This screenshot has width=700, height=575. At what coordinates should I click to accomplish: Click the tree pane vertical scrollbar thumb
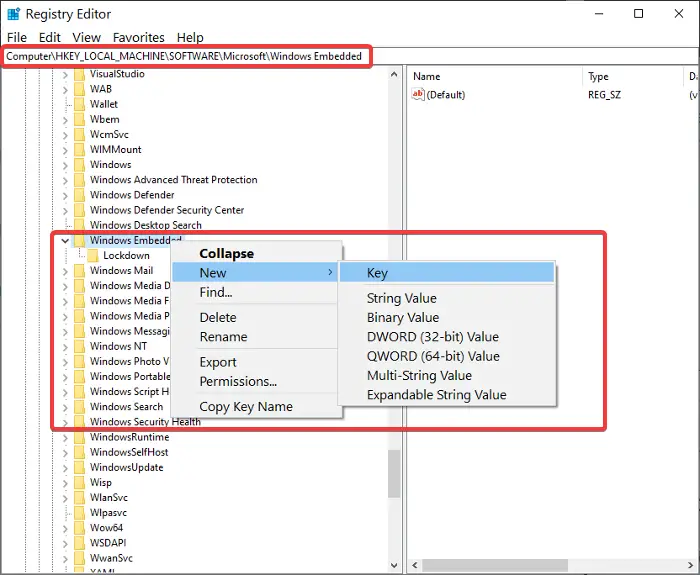click(x=394, y=473)
